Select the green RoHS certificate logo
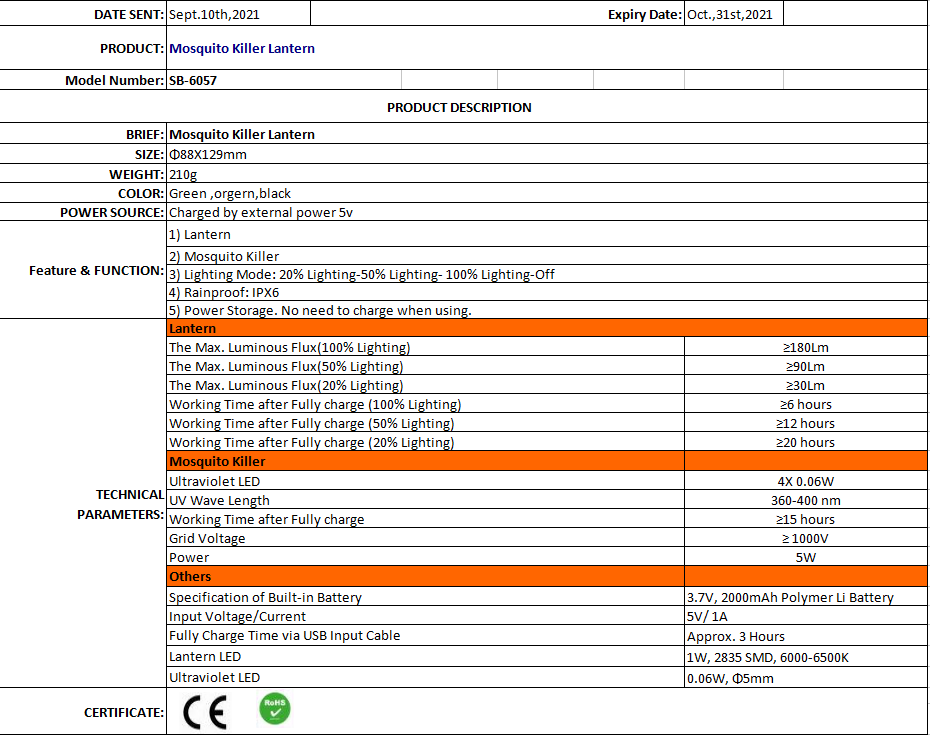 point(274,709)
